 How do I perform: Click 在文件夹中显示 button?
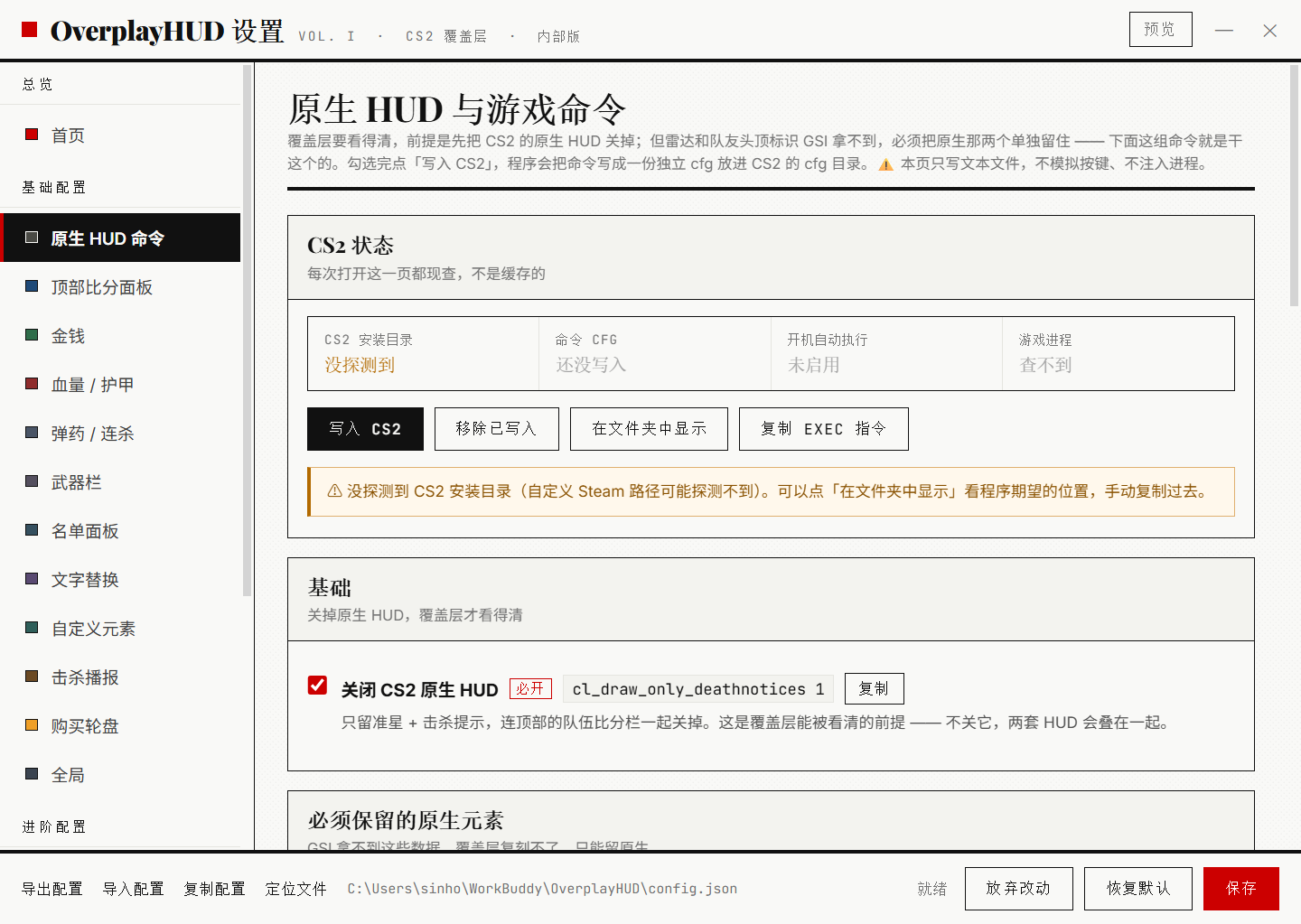(649, 429)
